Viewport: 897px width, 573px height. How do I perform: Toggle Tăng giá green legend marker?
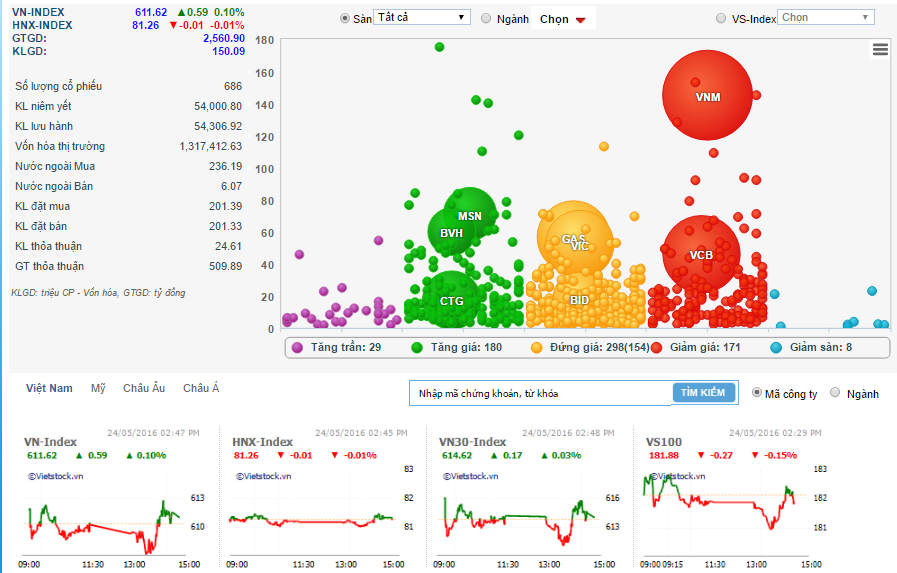(417, 348)
